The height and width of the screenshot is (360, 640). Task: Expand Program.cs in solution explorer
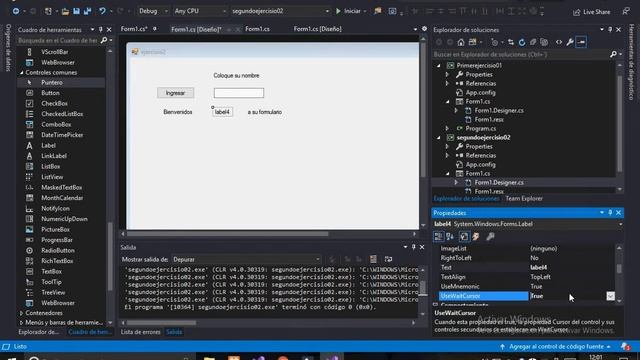click(x=447, y=129)
